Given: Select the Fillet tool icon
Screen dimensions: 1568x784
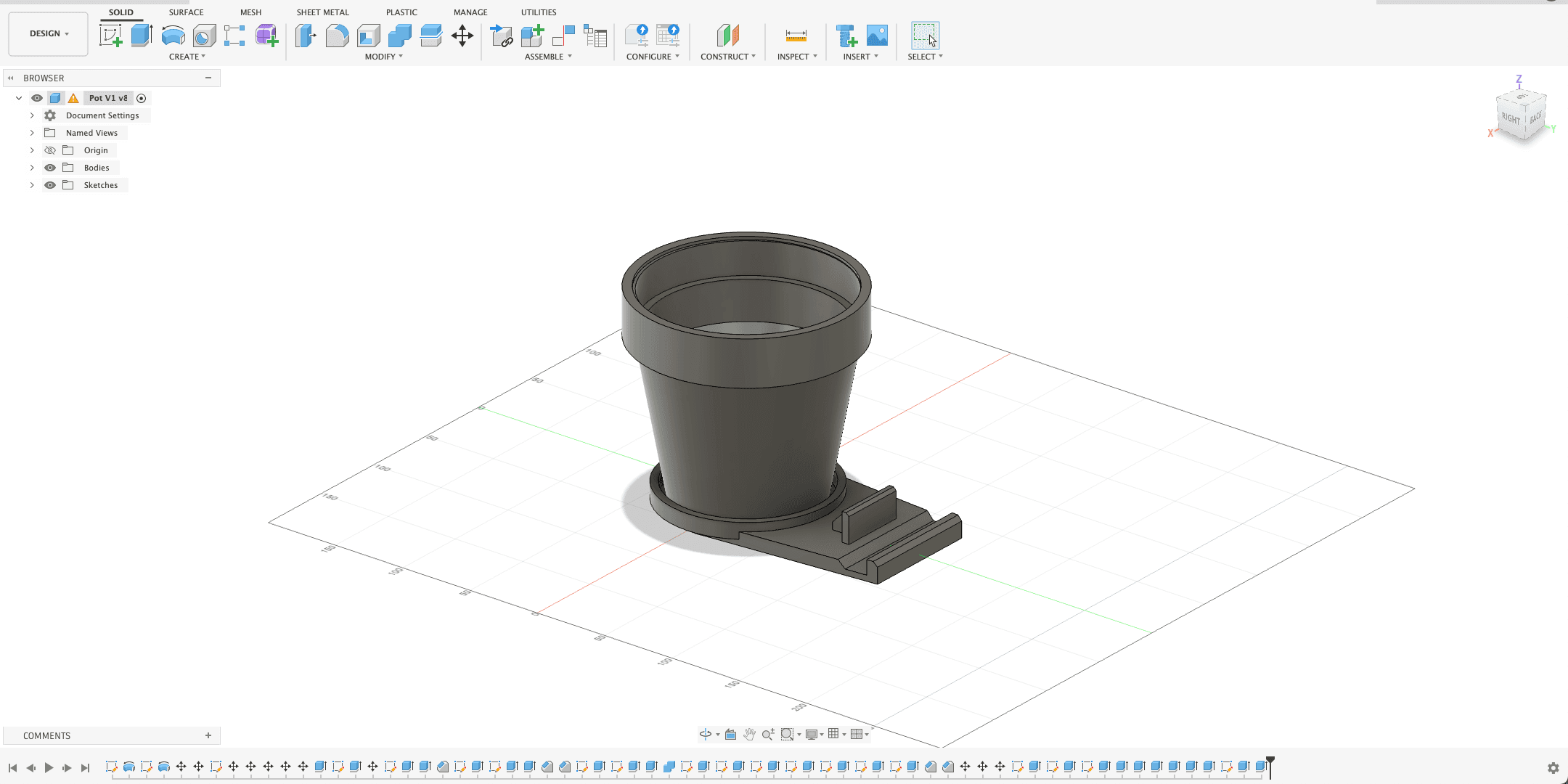Looking at the screenshot, I should point(337,35).
